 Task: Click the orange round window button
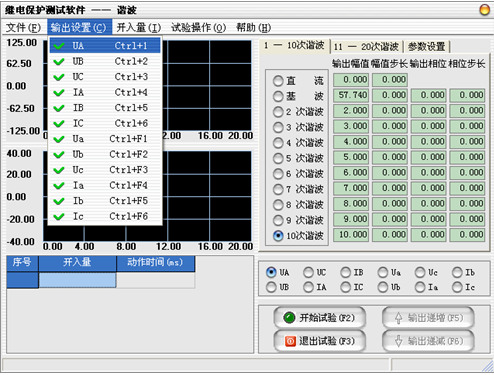click(x=484, y=10)
